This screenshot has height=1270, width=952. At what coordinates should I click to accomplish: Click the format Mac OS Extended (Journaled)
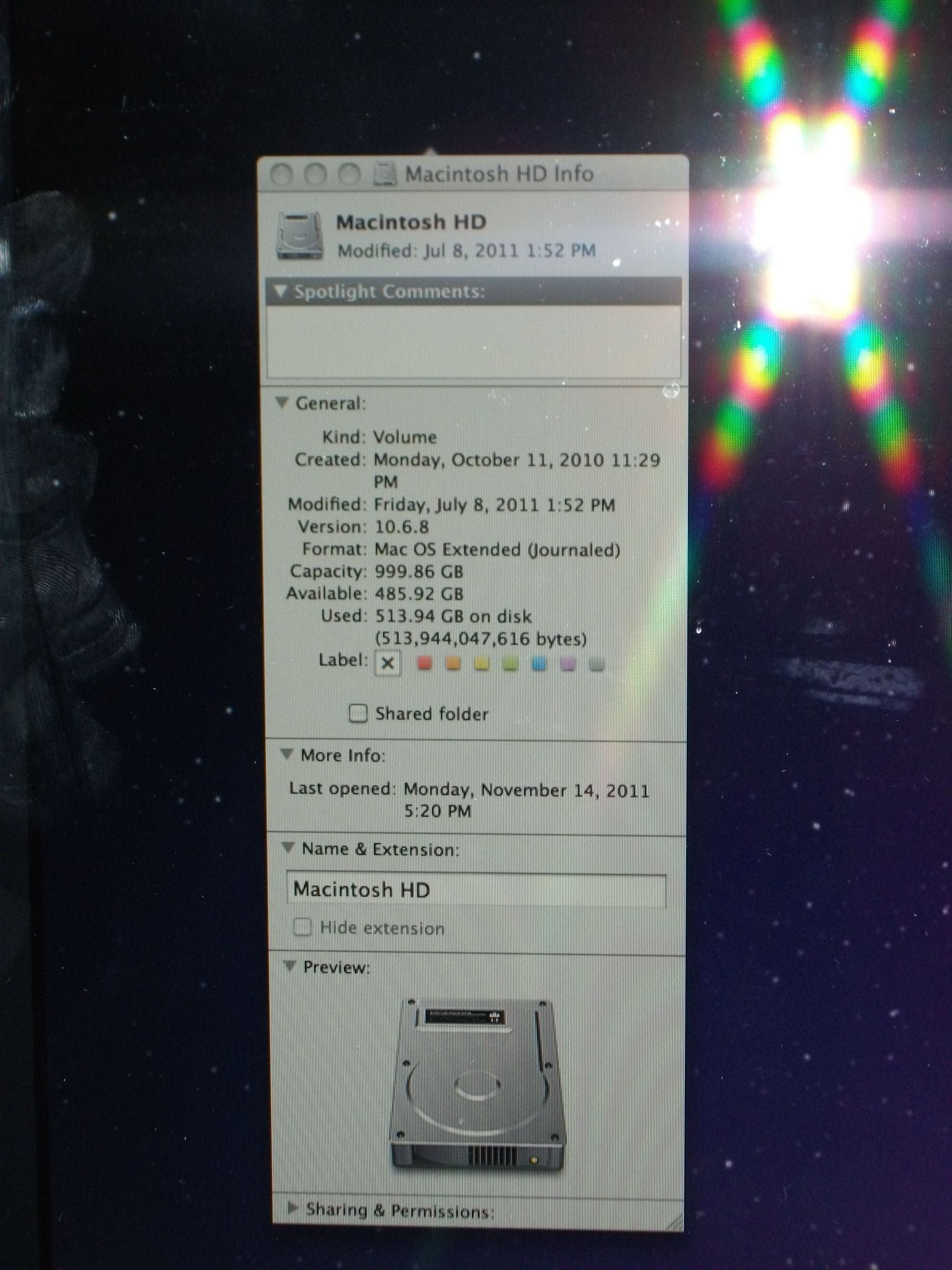(x=497, y=549)
